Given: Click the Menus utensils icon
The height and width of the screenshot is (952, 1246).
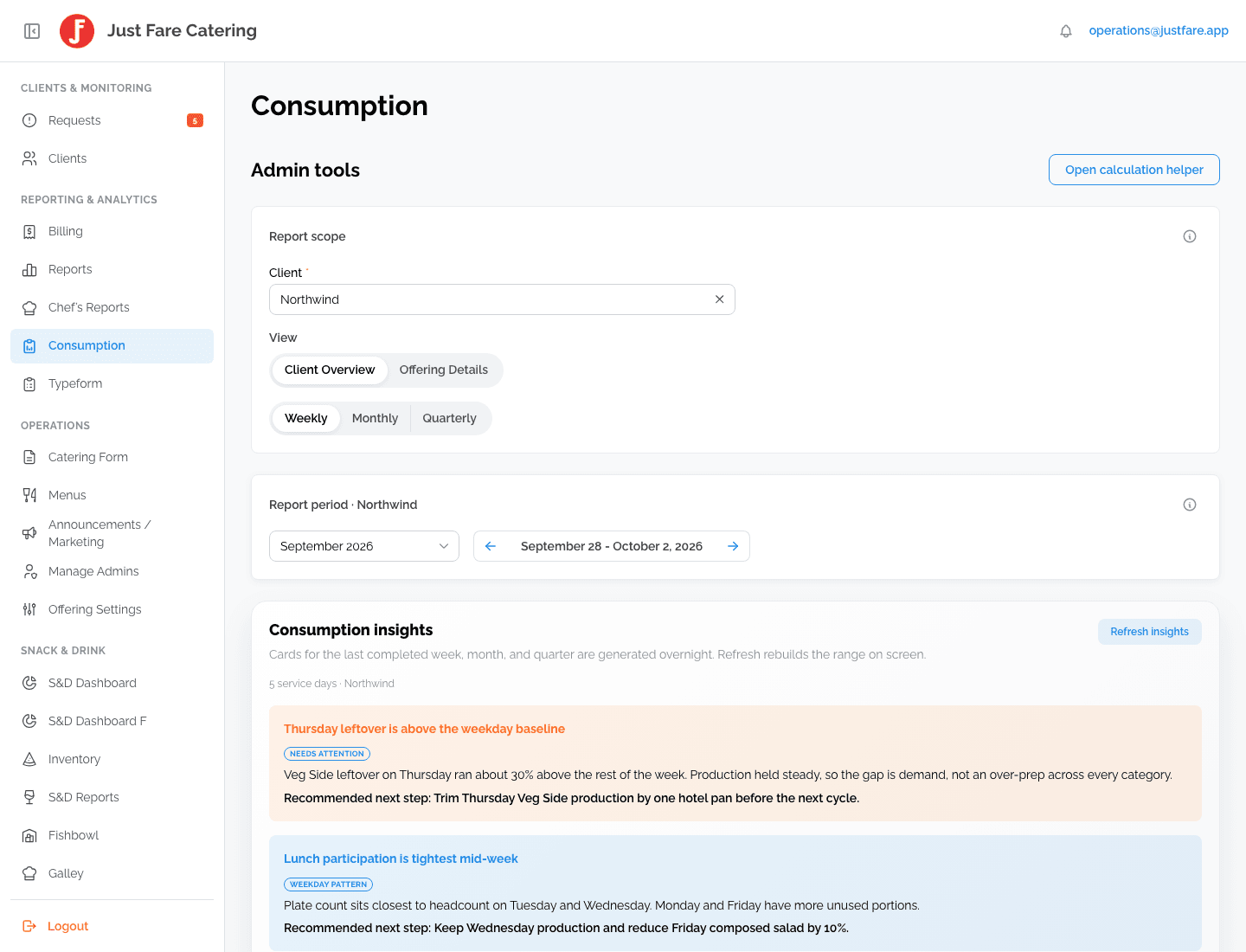Looking at the screenshot, I should (x=29, y=495).
